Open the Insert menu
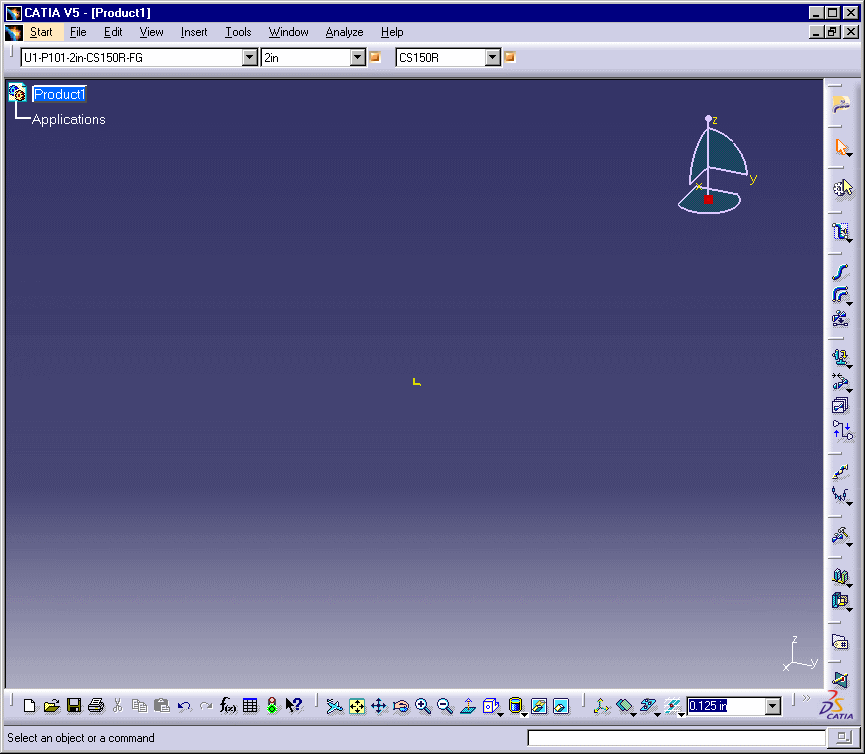 click(194, 32)
